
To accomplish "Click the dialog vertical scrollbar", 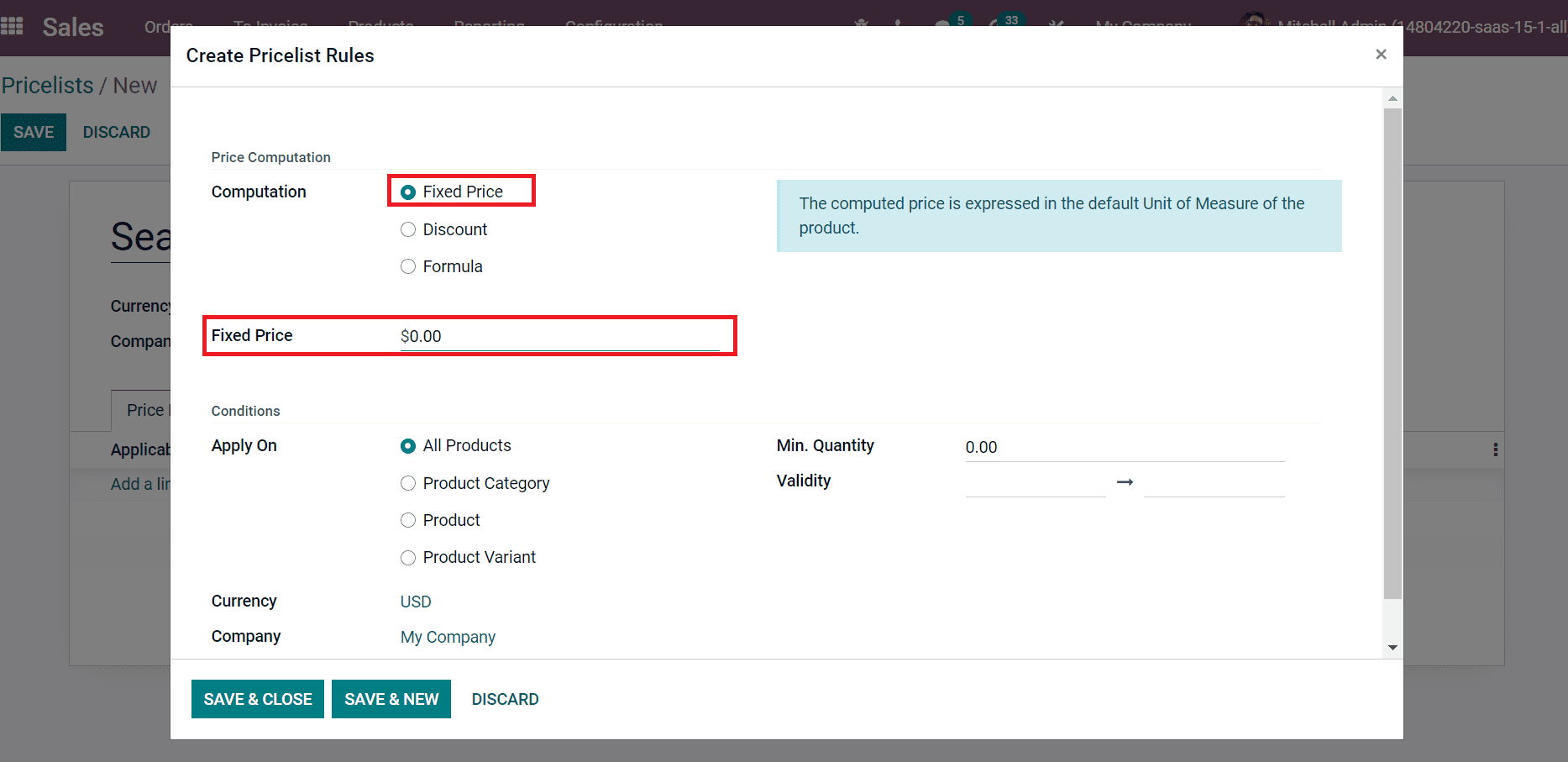I will point(1392,354).
